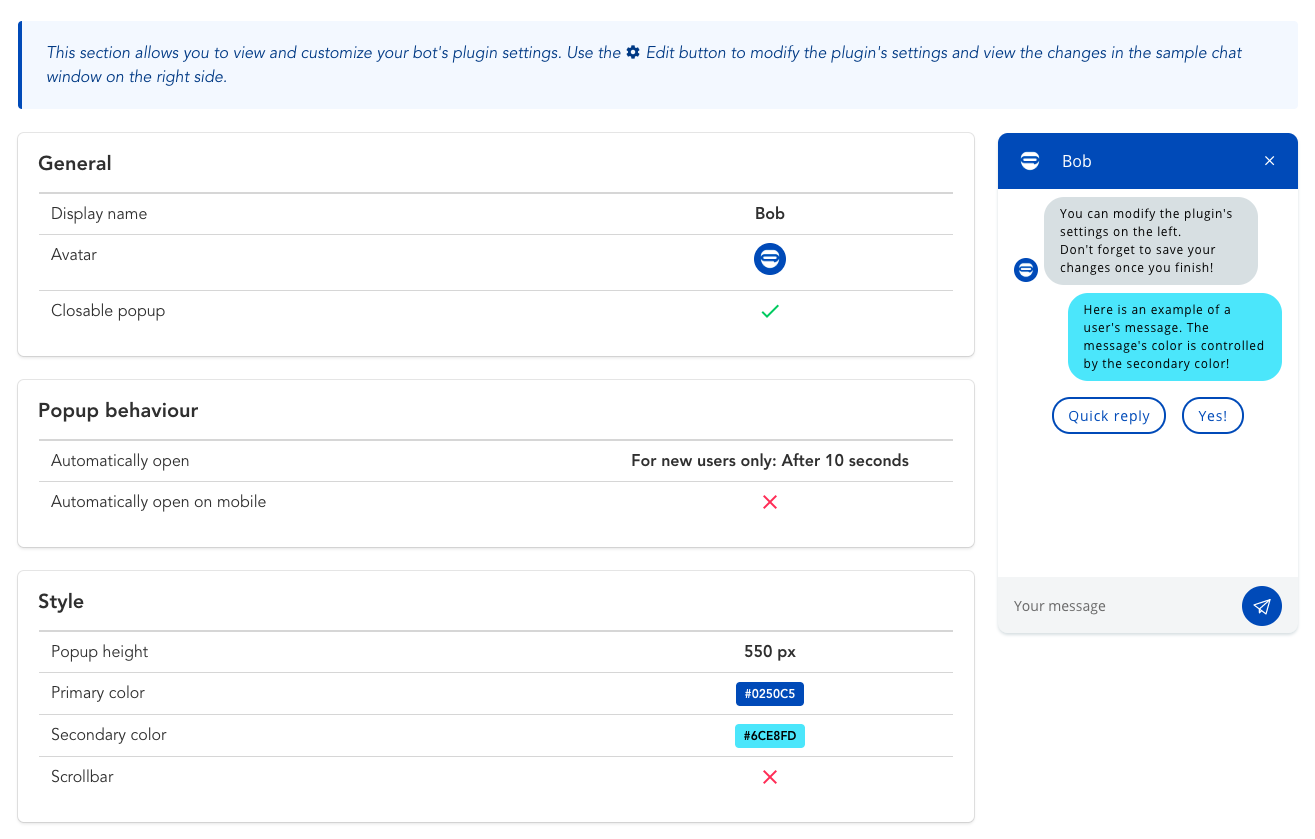Click the small bot avatar beside chat message
Image resolution: width=1315 pixels, height=839 pixels.
click(x=1026, y=270)
